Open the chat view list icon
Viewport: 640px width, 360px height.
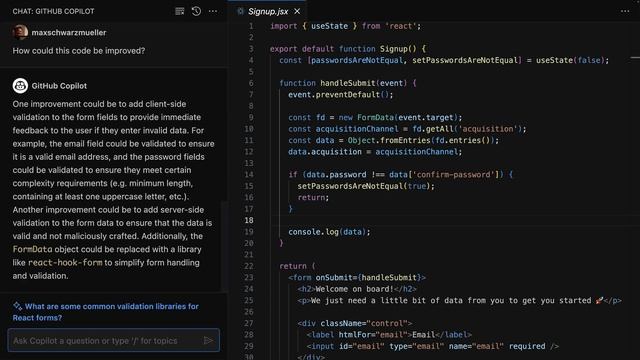tap(180, 11)
